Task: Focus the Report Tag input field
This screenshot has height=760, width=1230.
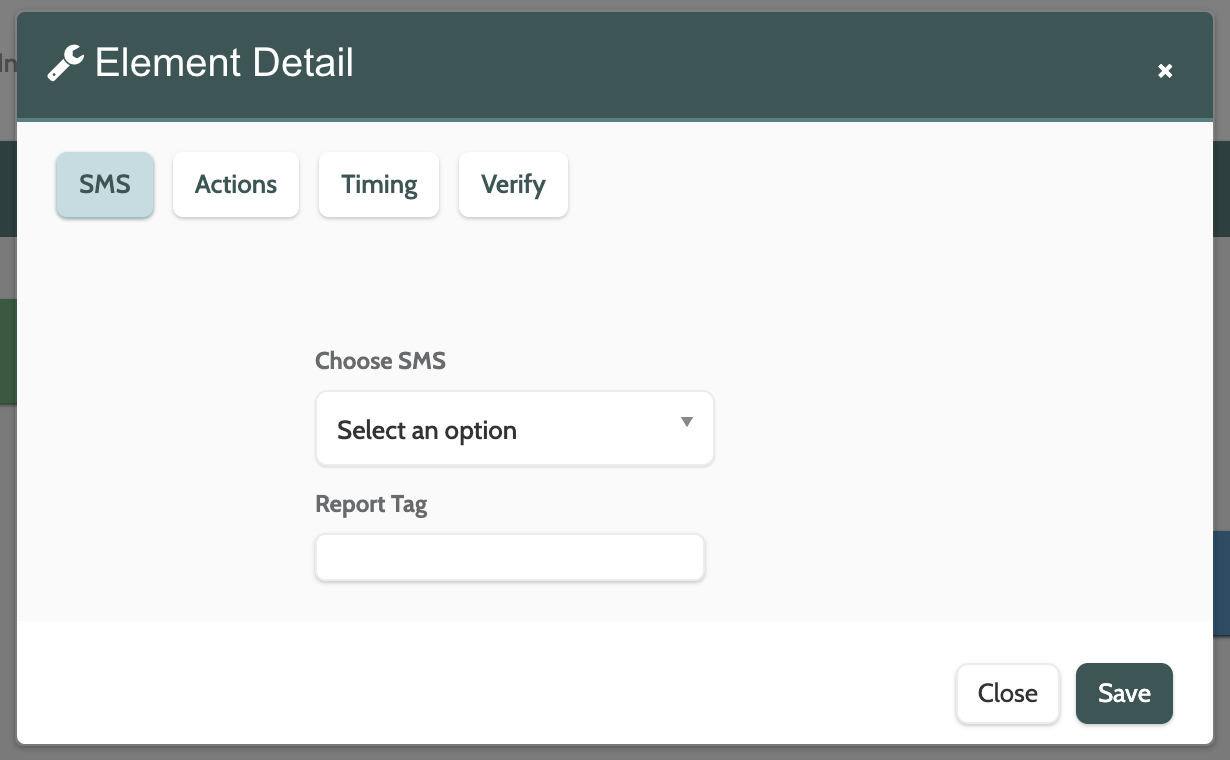Action: click(510, 558)
